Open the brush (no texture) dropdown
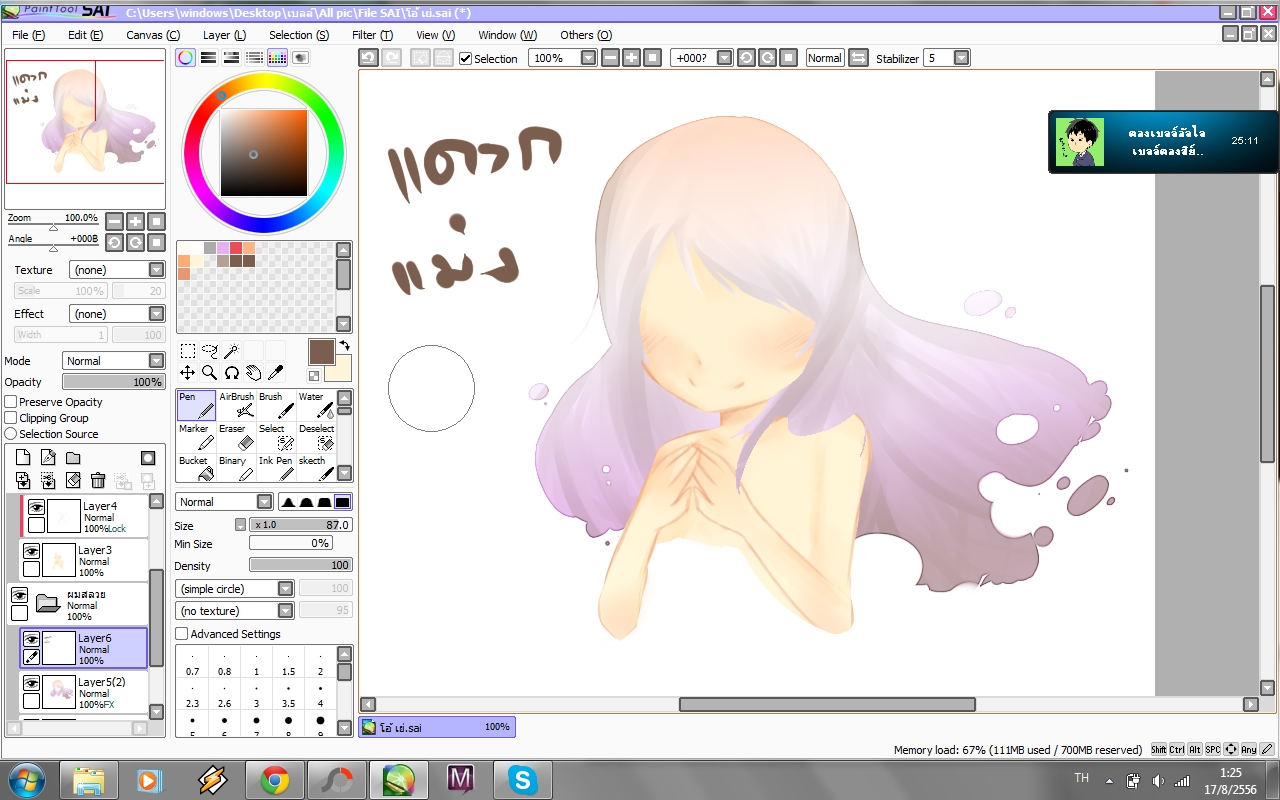The image size is (1280, 800). (235, 611)
